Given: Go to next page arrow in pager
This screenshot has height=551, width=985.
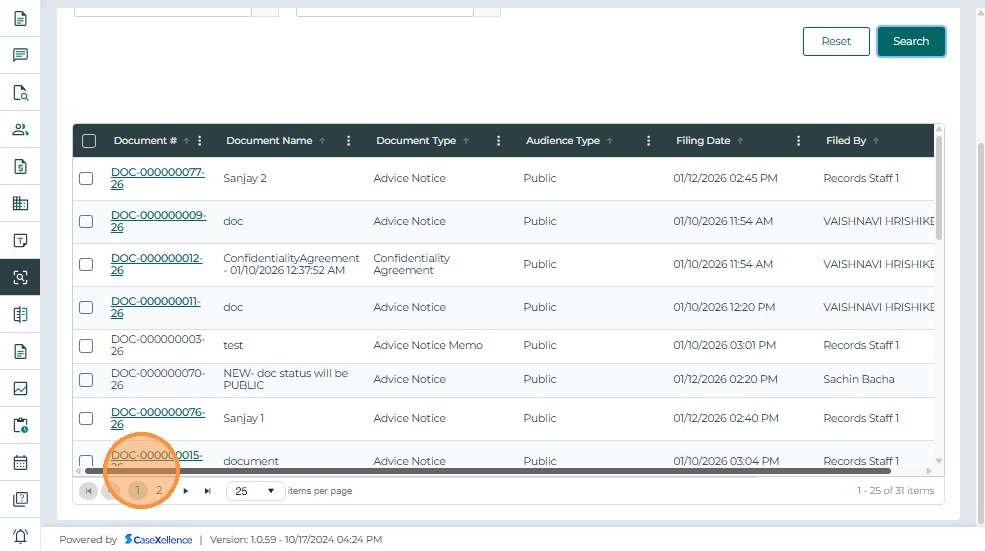Looking at the screenshot, I should [185, 491].
